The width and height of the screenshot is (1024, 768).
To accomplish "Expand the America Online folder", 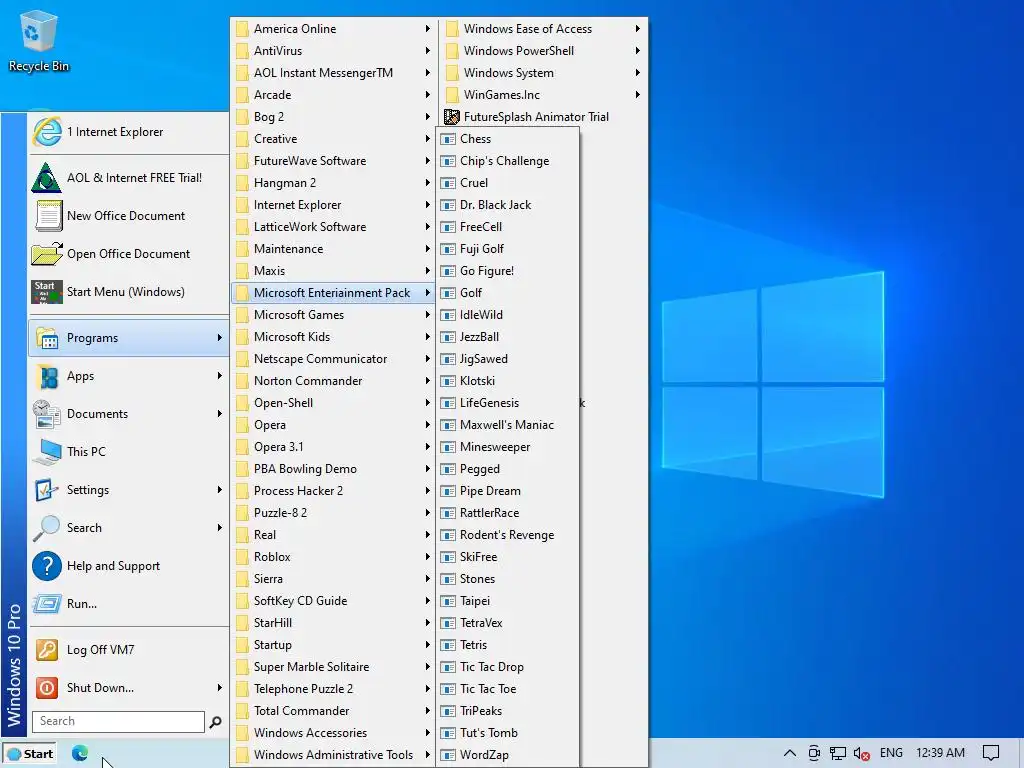I will click(333, 29).
